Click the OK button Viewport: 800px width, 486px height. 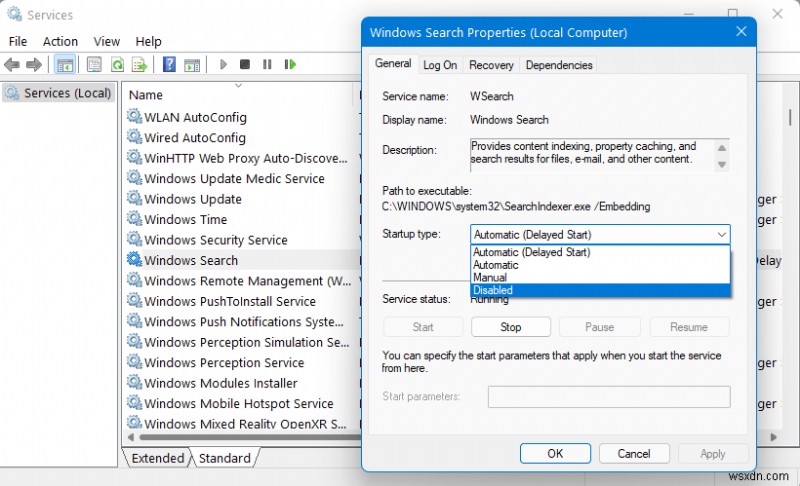(x=555, y=453)
